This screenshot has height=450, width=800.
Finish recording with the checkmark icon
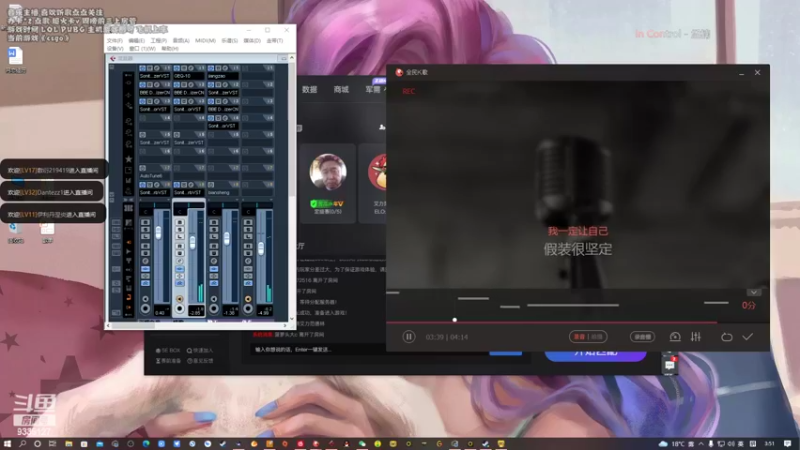tap(747, 337)
